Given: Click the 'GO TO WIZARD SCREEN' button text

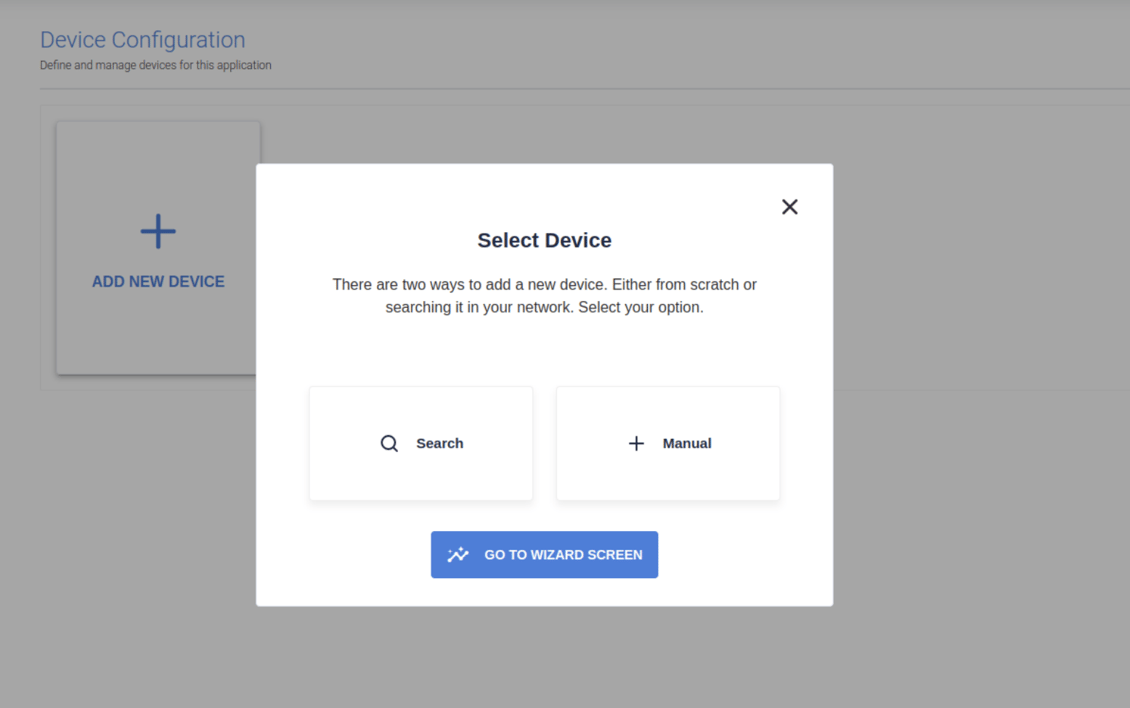Looking at the screenshot, I should point(563,555).
